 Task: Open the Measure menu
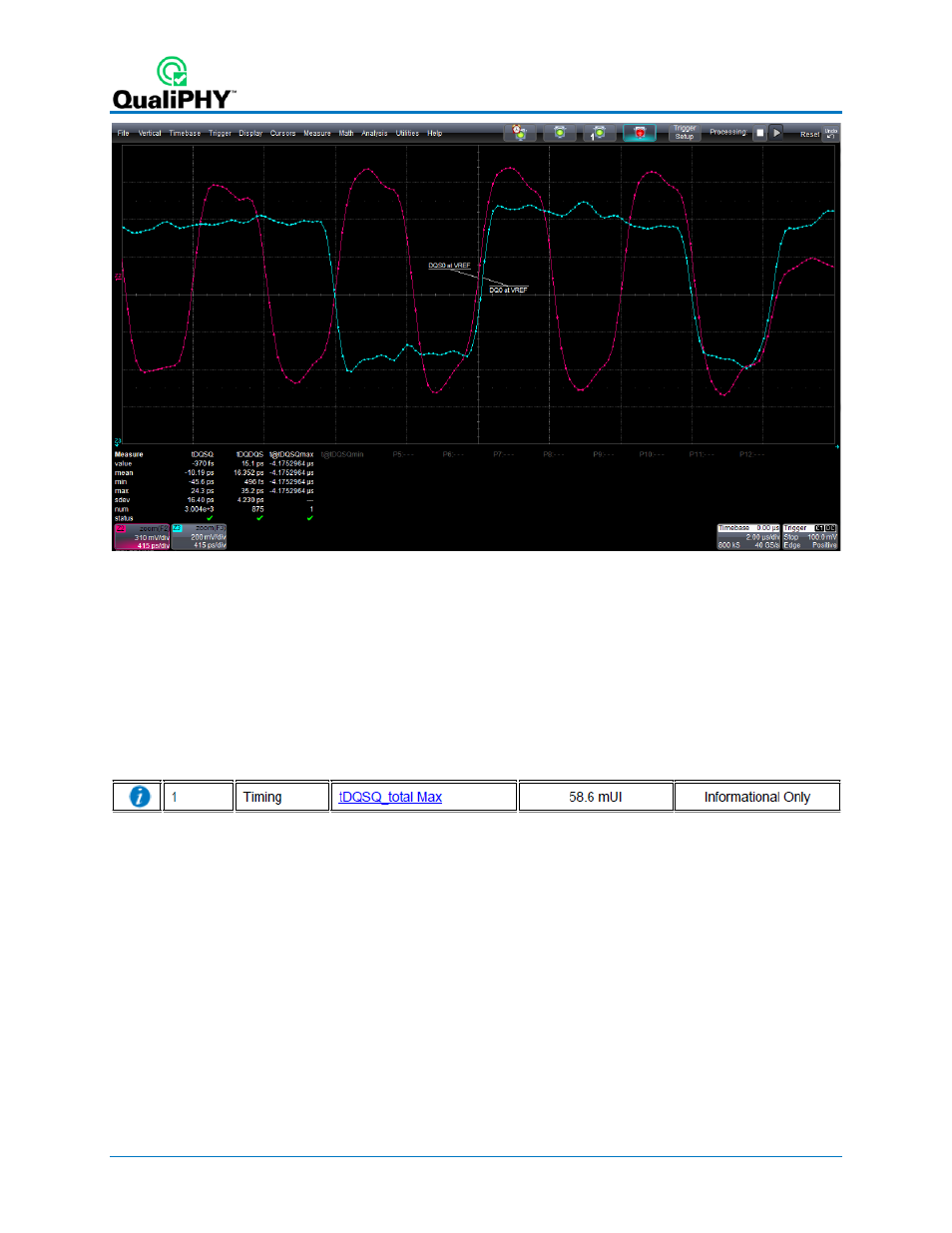(317, 133)
